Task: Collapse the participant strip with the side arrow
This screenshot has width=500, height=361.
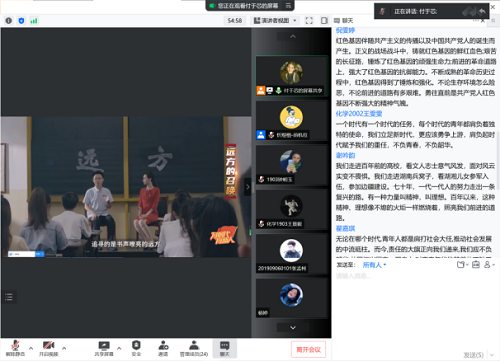Action: point(248,187)
